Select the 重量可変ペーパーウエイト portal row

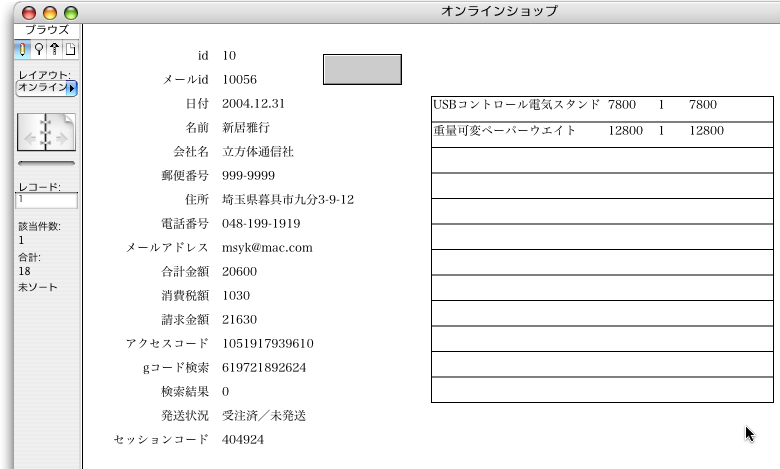coord(601,132)
